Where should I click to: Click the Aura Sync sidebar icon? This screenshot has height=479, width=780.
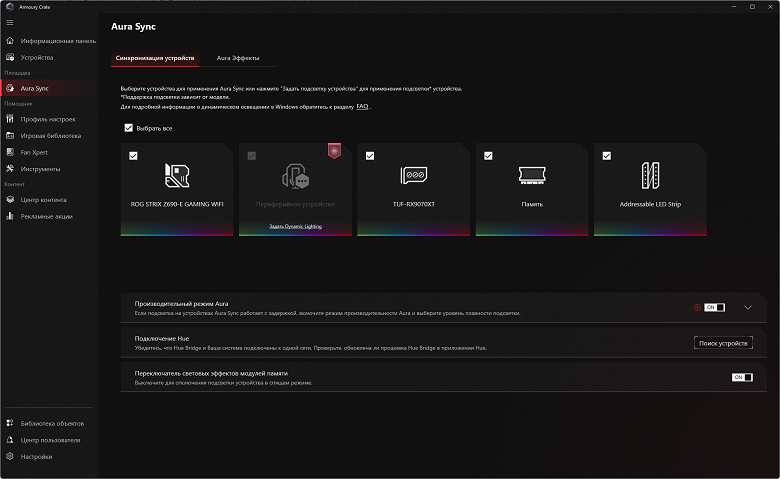(x=10, y=88)
